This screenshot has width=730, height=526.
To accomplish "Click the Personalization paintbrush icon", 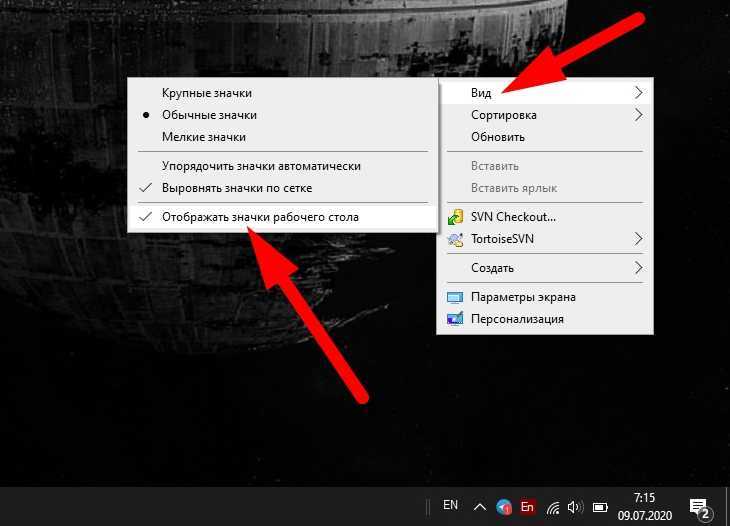I will (455, 319).
